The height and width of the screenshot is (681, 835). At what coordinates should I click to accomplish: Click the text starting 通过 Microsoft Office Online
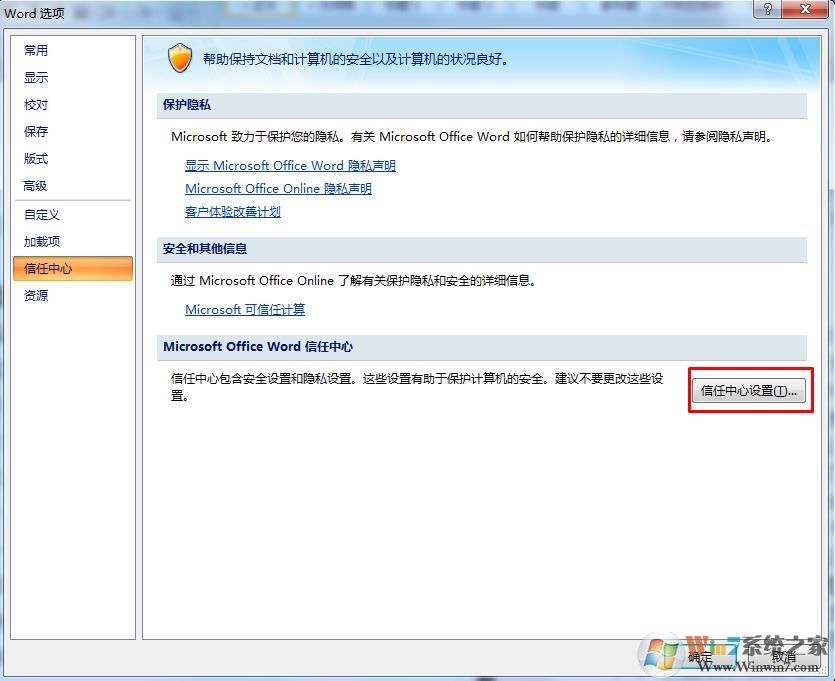point(353,281)
